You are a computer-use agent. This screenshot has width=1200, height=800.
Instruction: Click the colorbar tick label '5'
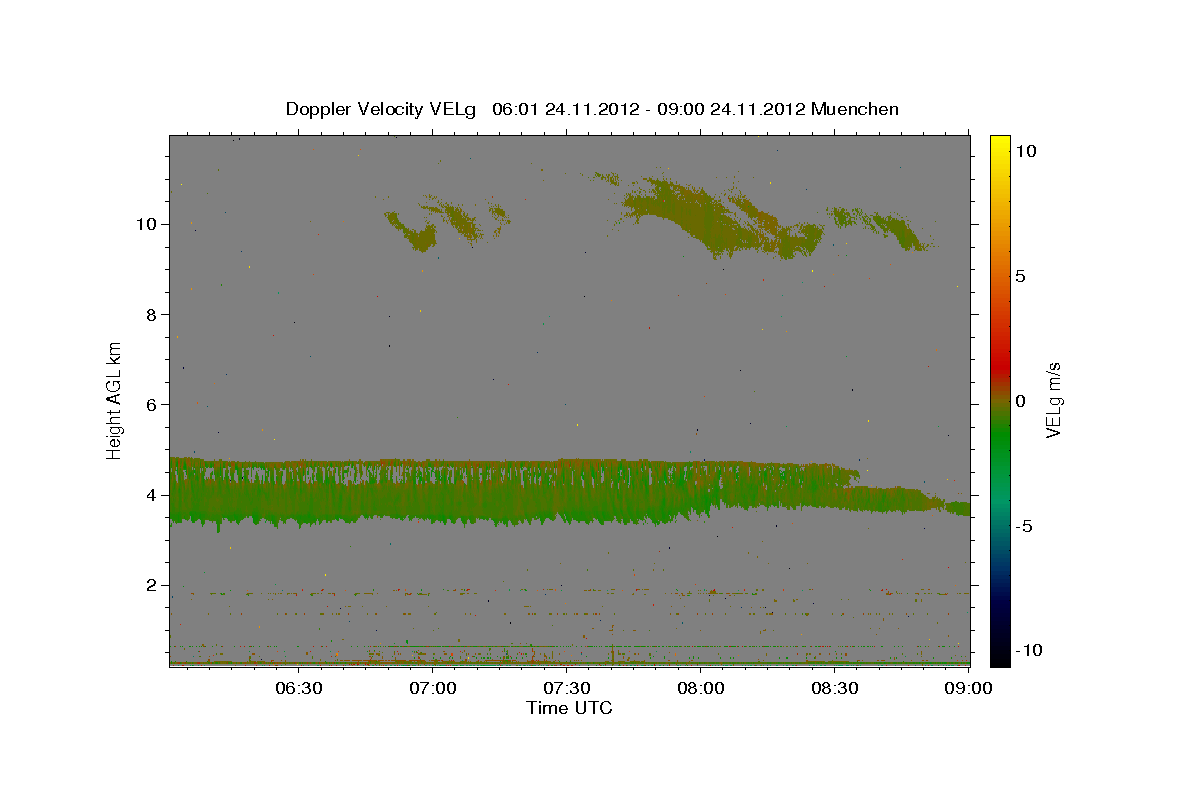point(1020,276)
